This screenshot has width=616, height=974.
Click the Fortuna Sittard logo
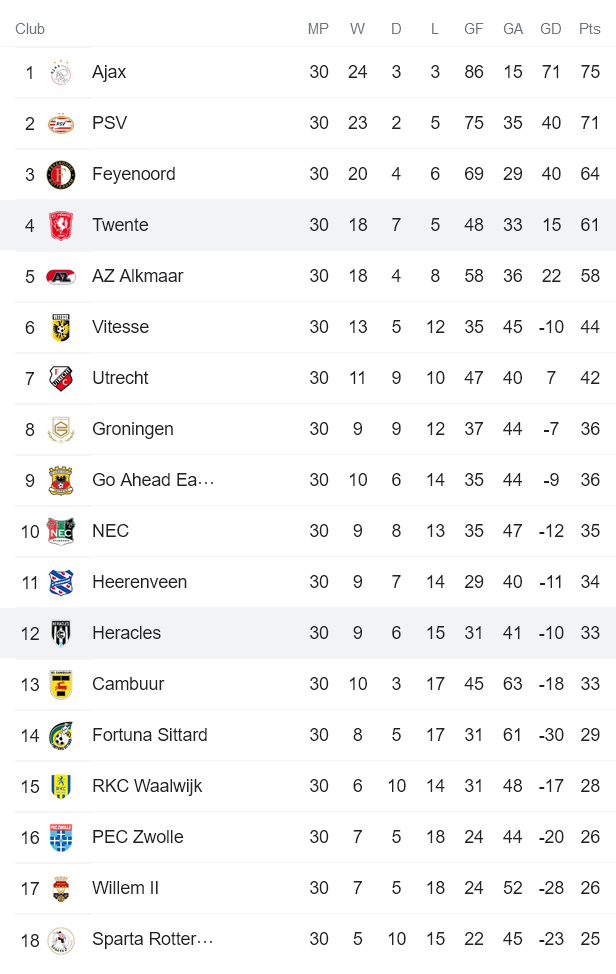(x=61, y=735)
